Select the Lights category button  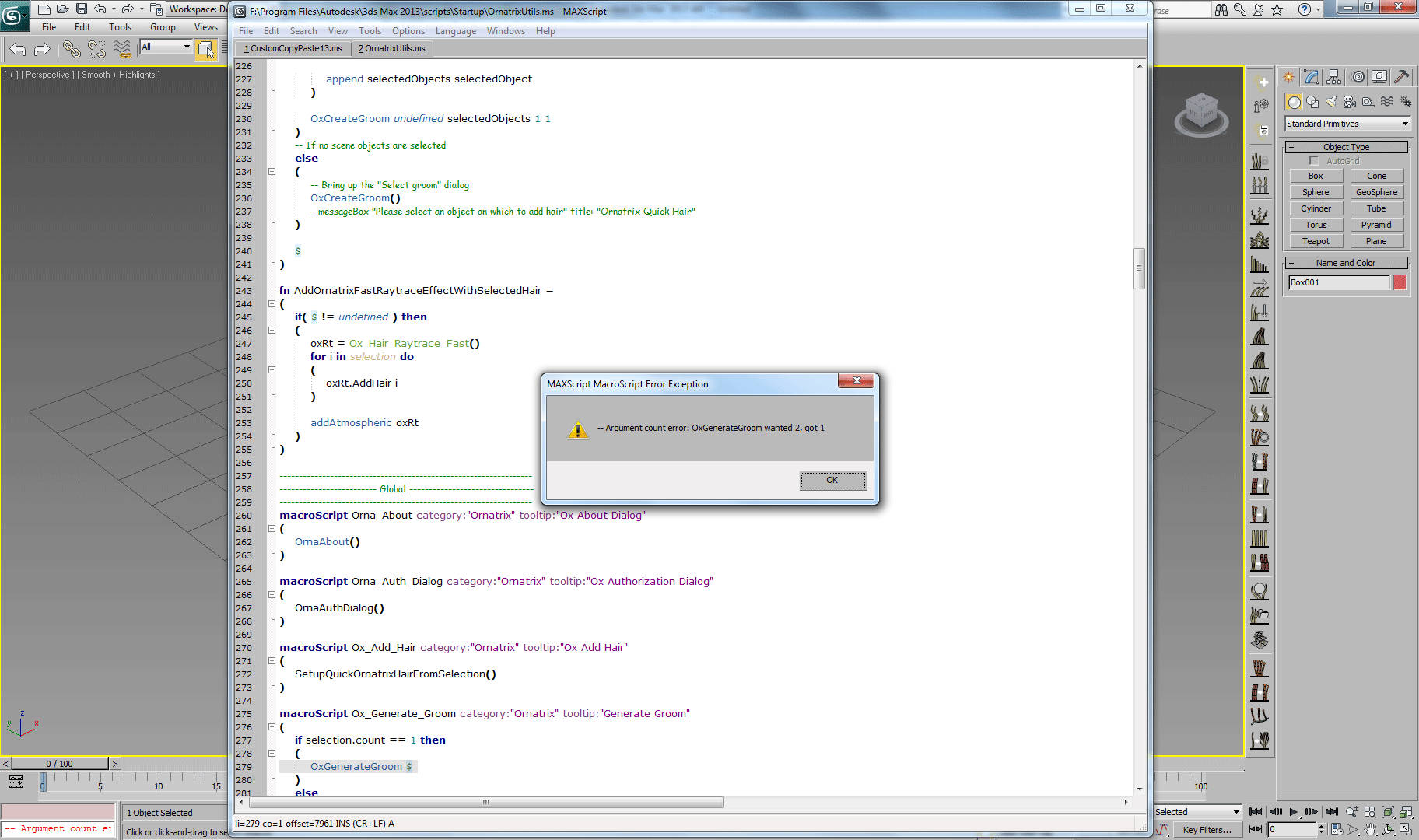(1331, 102)
